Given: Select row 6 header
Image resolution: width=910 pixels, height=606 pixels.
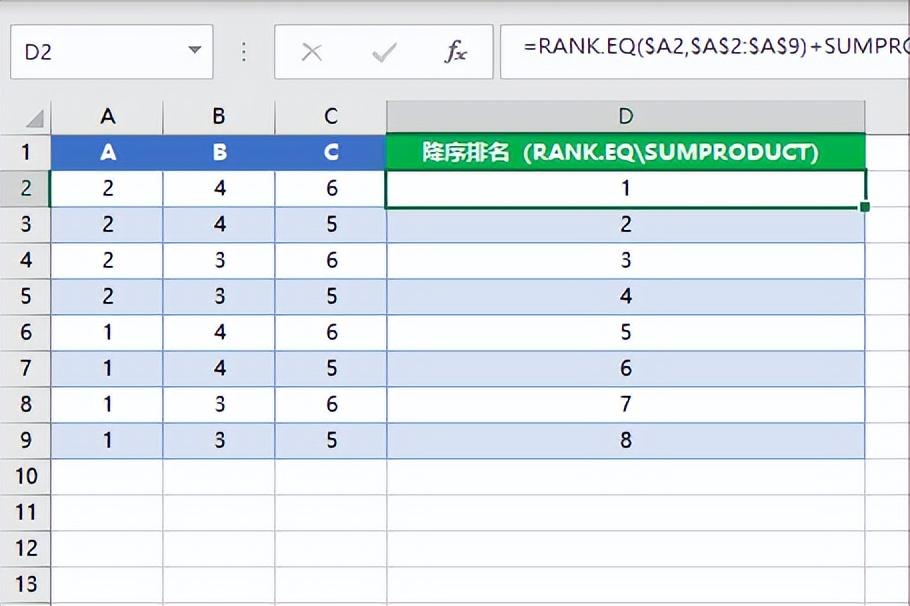Looking at the screenshot, I should [x=26, y=332].
